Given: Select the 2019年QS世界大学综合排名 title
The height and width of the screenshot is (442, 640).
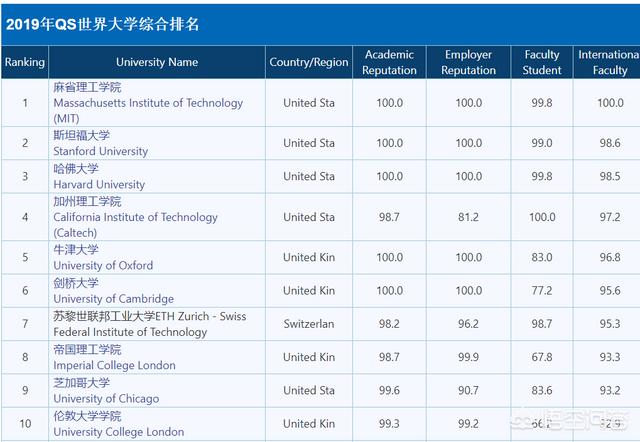Looking at the screenshot, I should click(x=102, y=24).
